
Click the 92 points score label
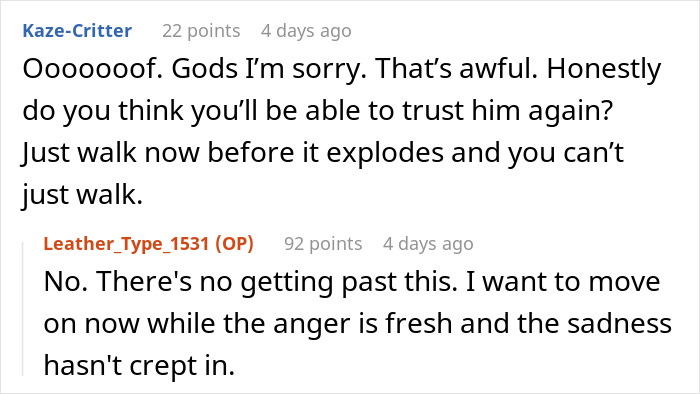point(323,244)
